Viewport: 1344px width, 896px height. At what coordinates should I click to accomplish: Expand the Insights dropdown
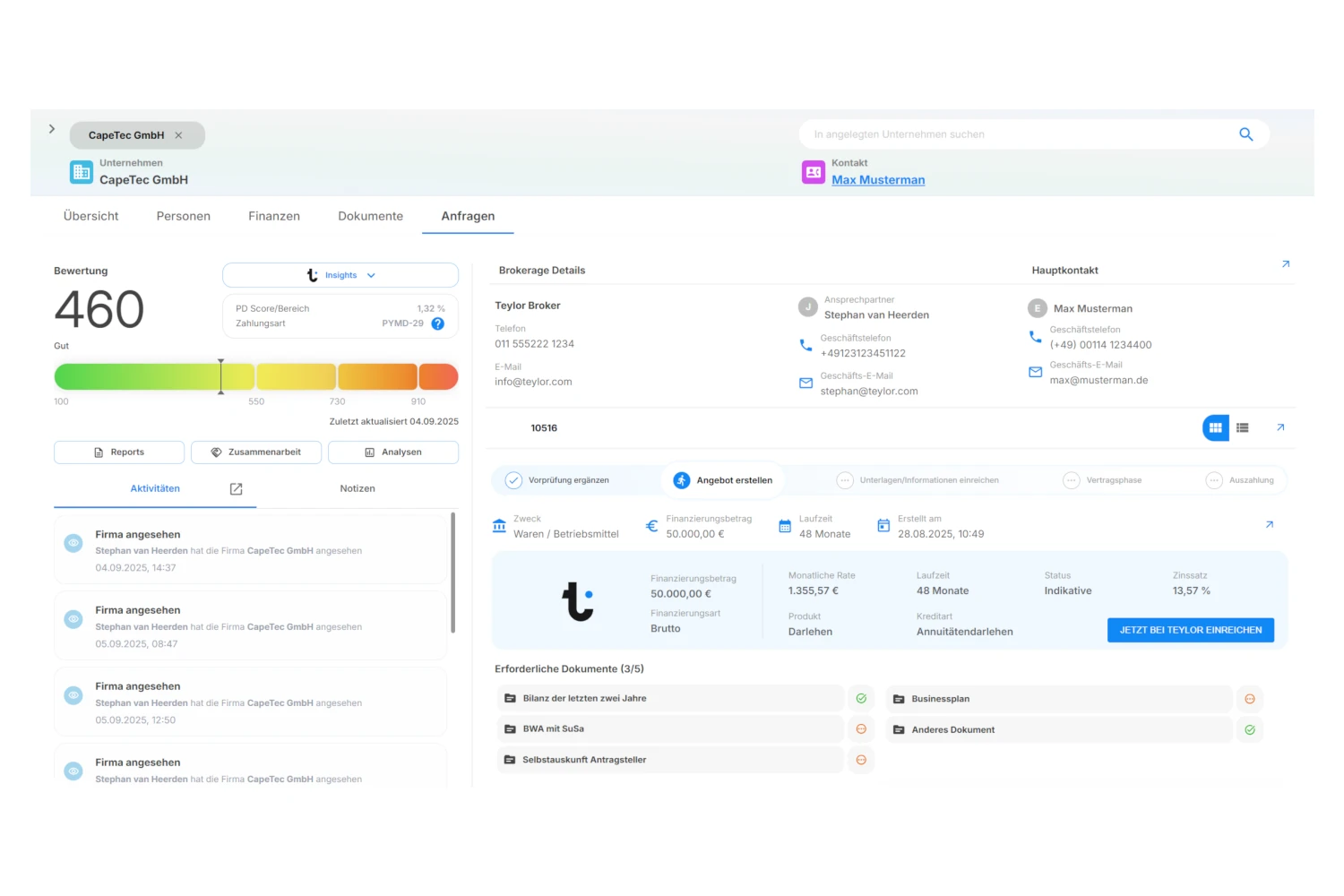click(x=340, y=275)
